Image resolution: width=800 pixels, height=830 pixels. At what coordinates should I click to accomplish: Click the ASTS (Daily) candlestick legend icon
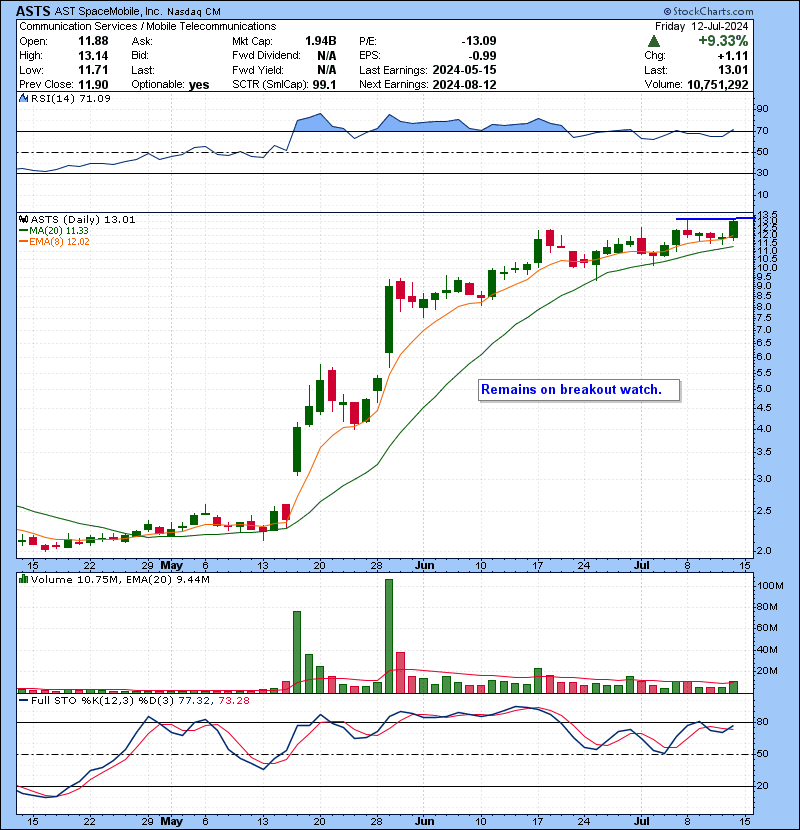[x=23, y=219]
